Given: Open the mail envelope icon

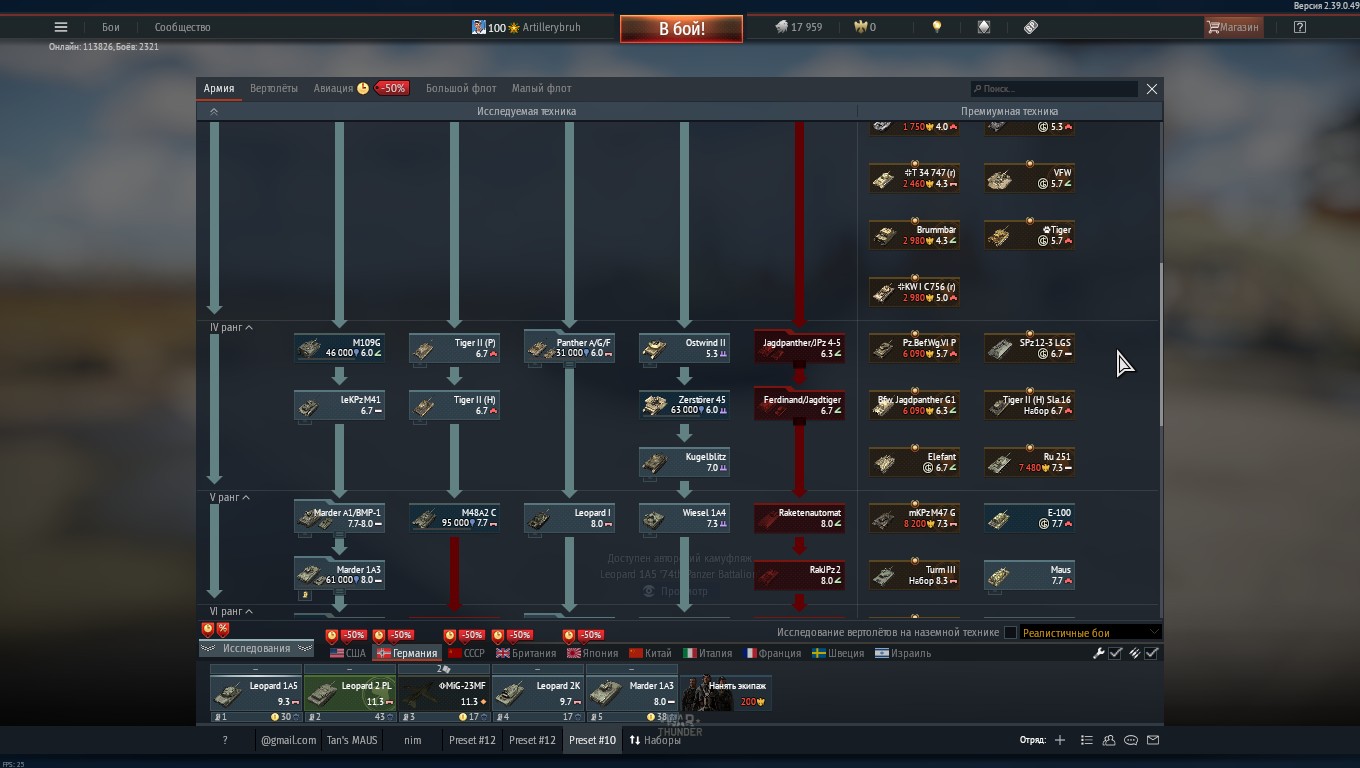Looking at the screenshot, I should 1153,740.
